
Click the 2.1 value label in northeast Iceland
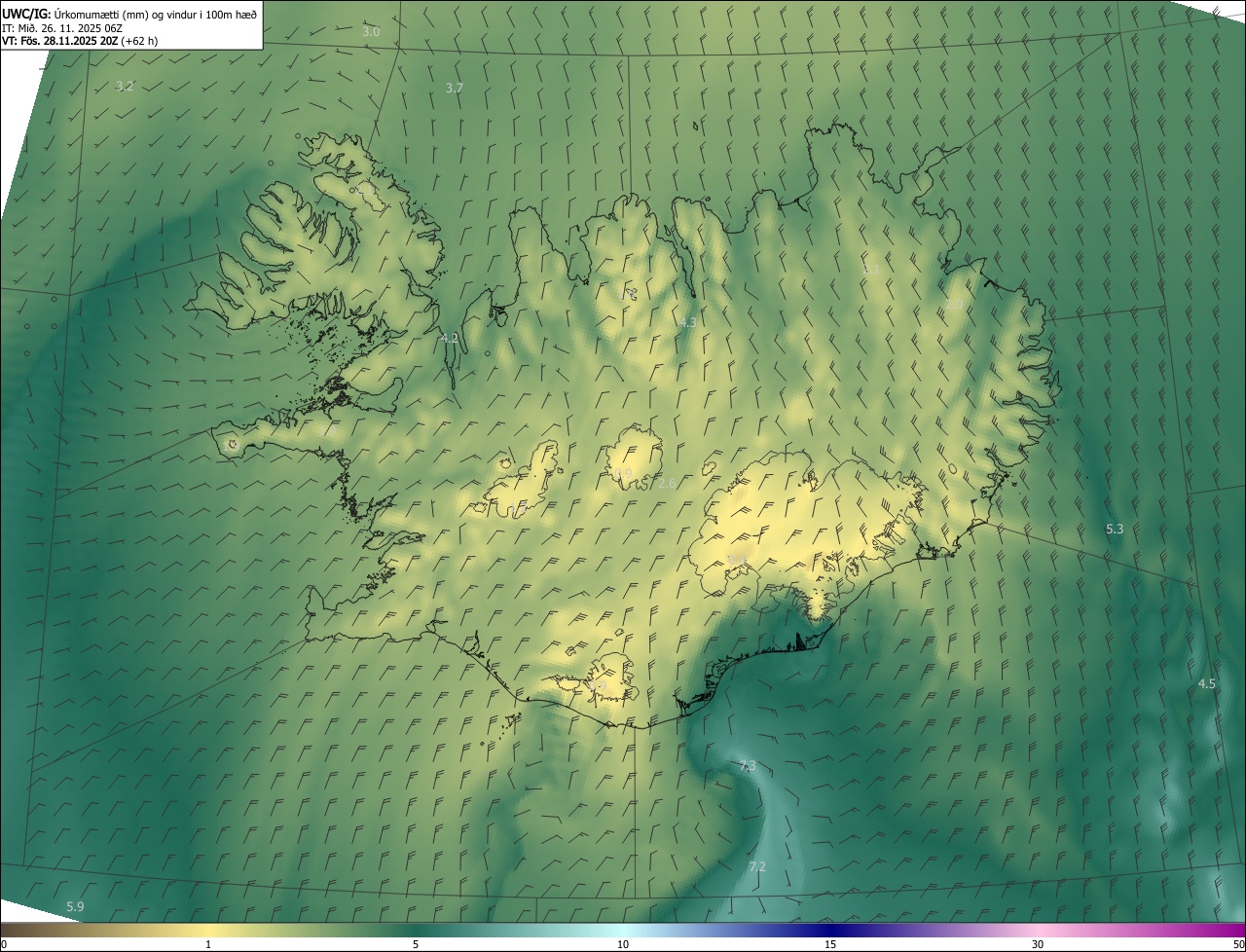coord(871,269)
